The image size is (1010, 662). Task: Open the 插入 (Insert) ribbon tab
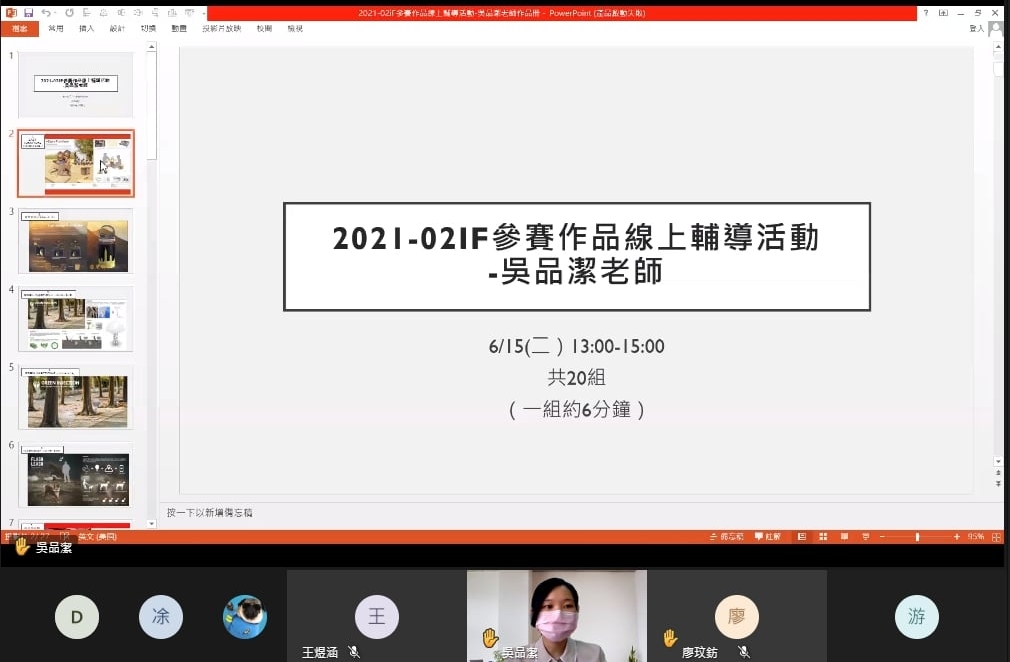point(86,29)
